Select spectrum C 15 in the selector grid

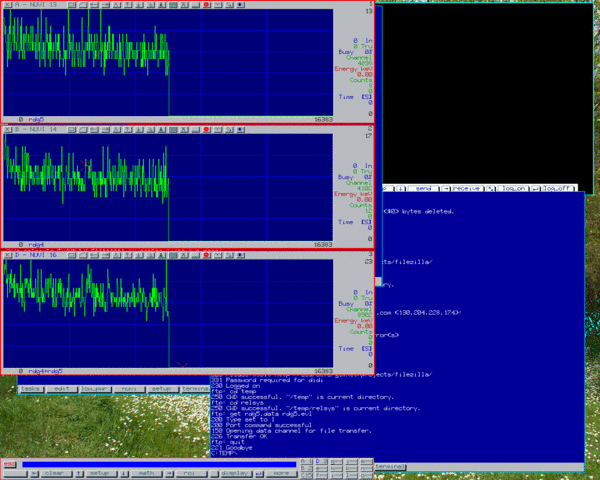click(306, 475)
